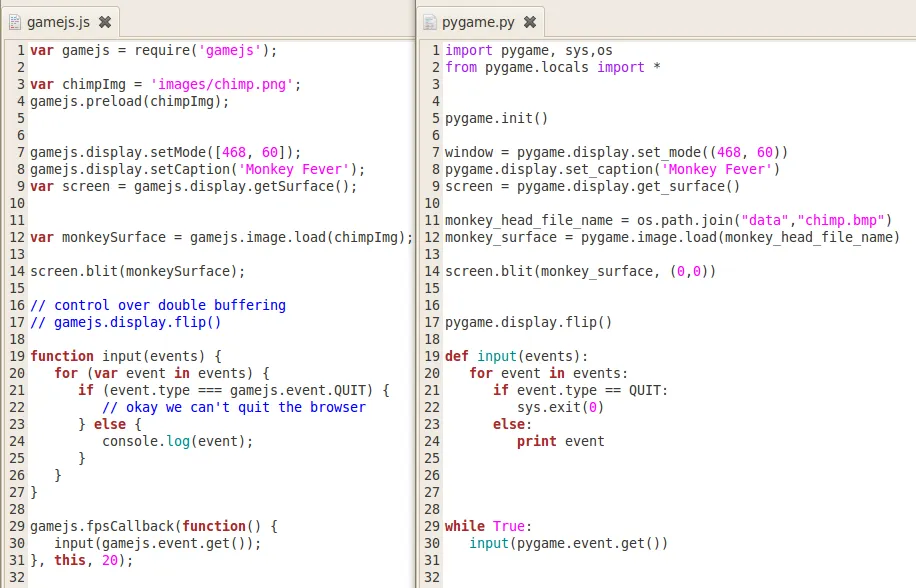
Task: Click the gamejs.event.QUIT condition line
Action: click(234, 390)
